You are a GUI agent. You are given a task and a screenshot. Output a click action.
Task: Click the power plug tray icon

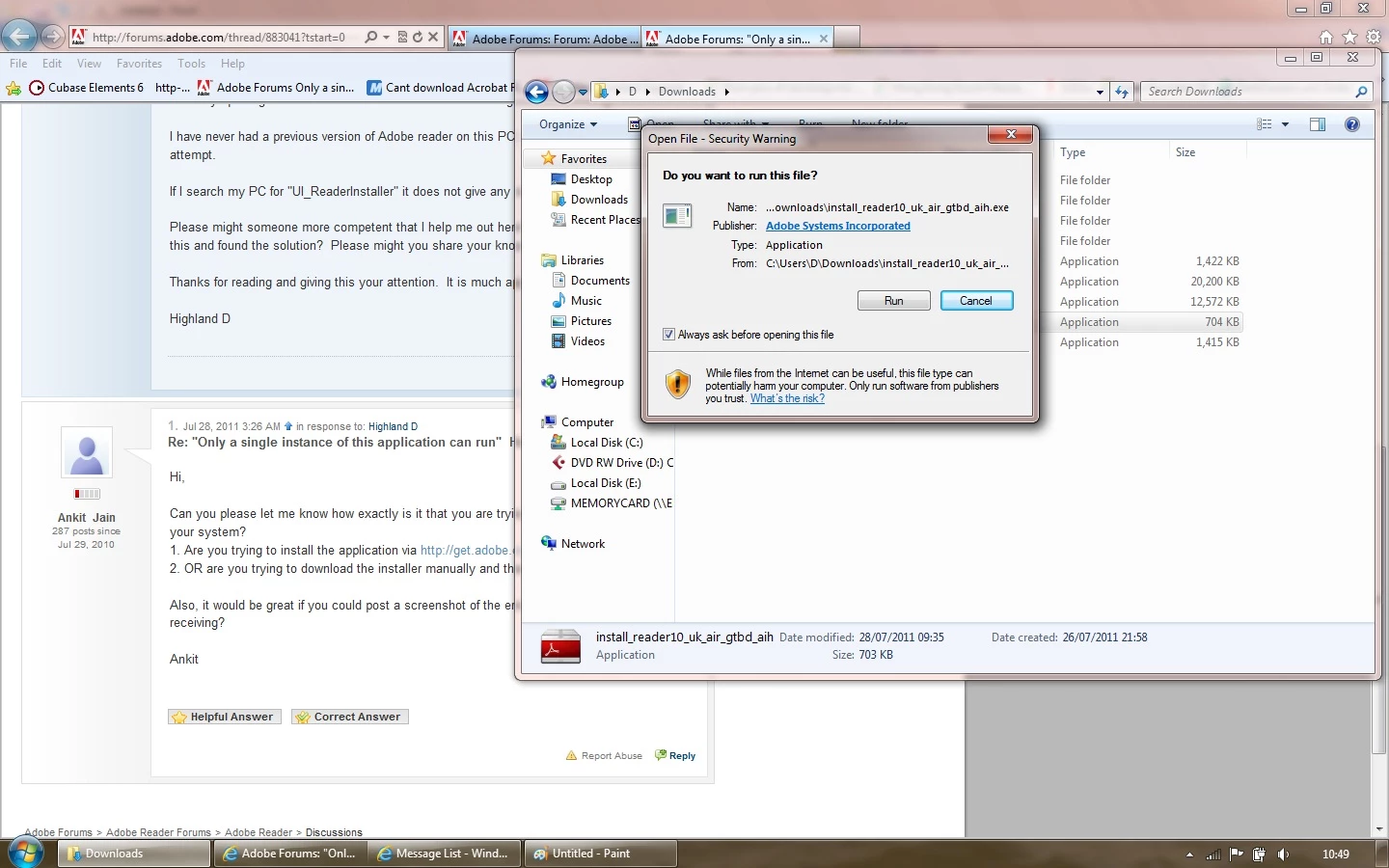click(1259, 854)
